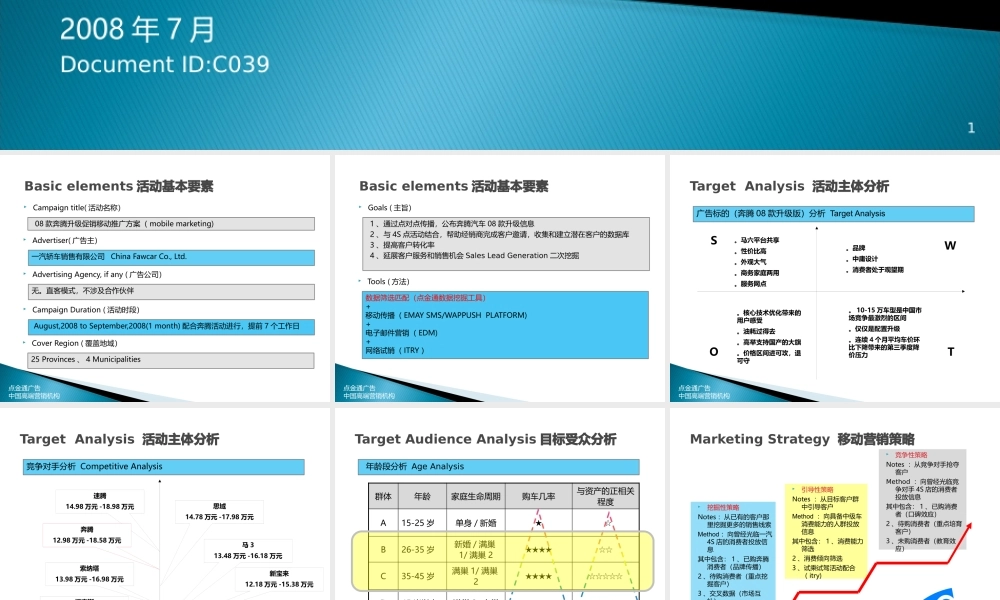Open the title slide dated 2008年7月
The image size is (1000, 600).
(x=500, y=75)
